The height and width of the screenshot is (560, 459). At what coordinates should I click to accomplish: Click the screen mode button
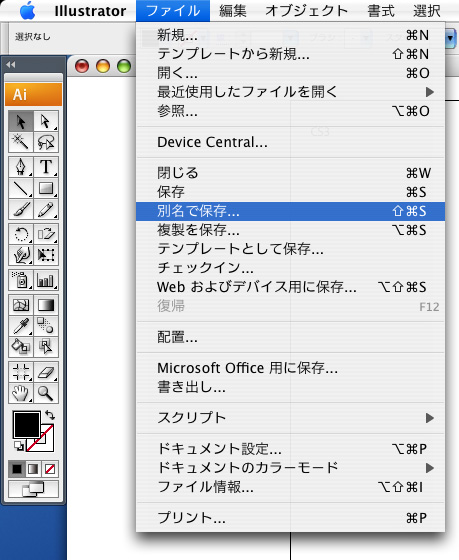coord(33,489)
